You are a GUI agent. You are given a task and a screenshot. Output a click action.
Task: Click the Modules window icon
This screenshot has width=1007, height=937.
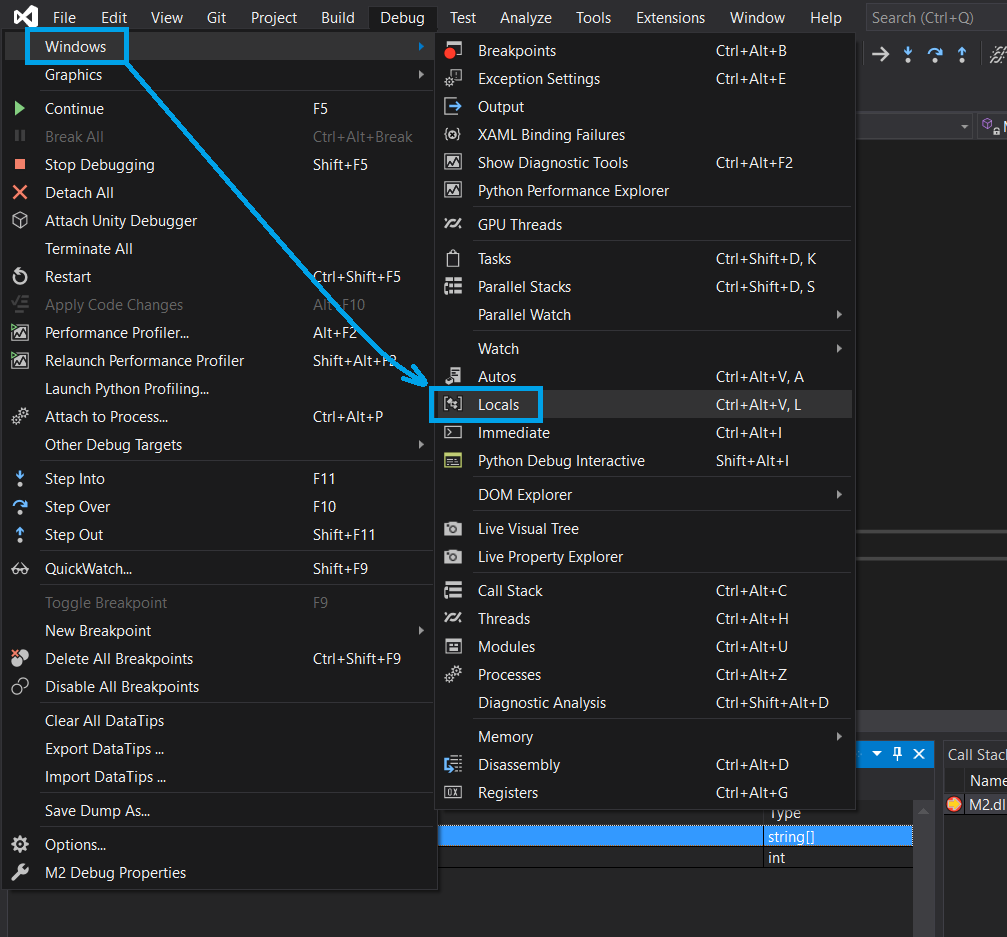[453, 646]
